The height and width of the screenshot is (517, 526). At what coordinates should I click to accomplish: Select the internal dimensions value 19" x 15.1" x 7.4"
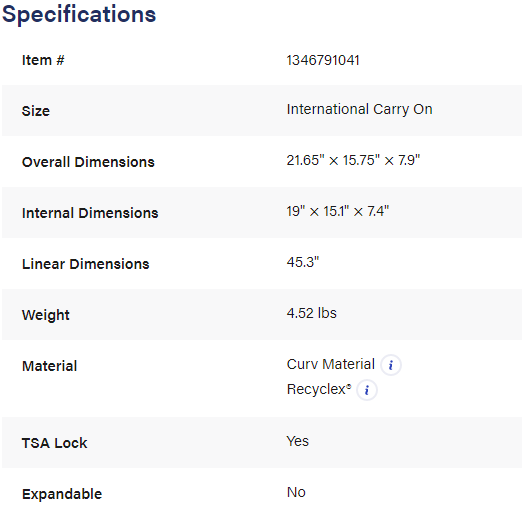click(337, 211)
